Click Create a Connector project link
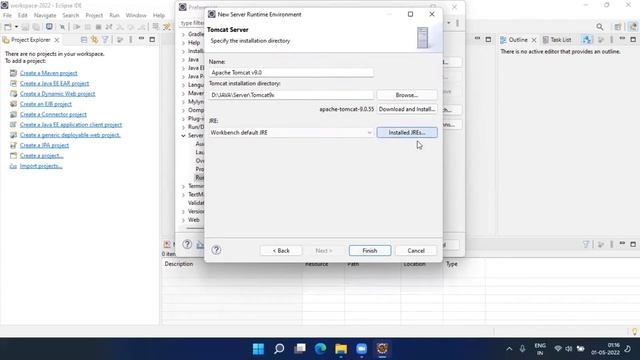 (53, 114)
